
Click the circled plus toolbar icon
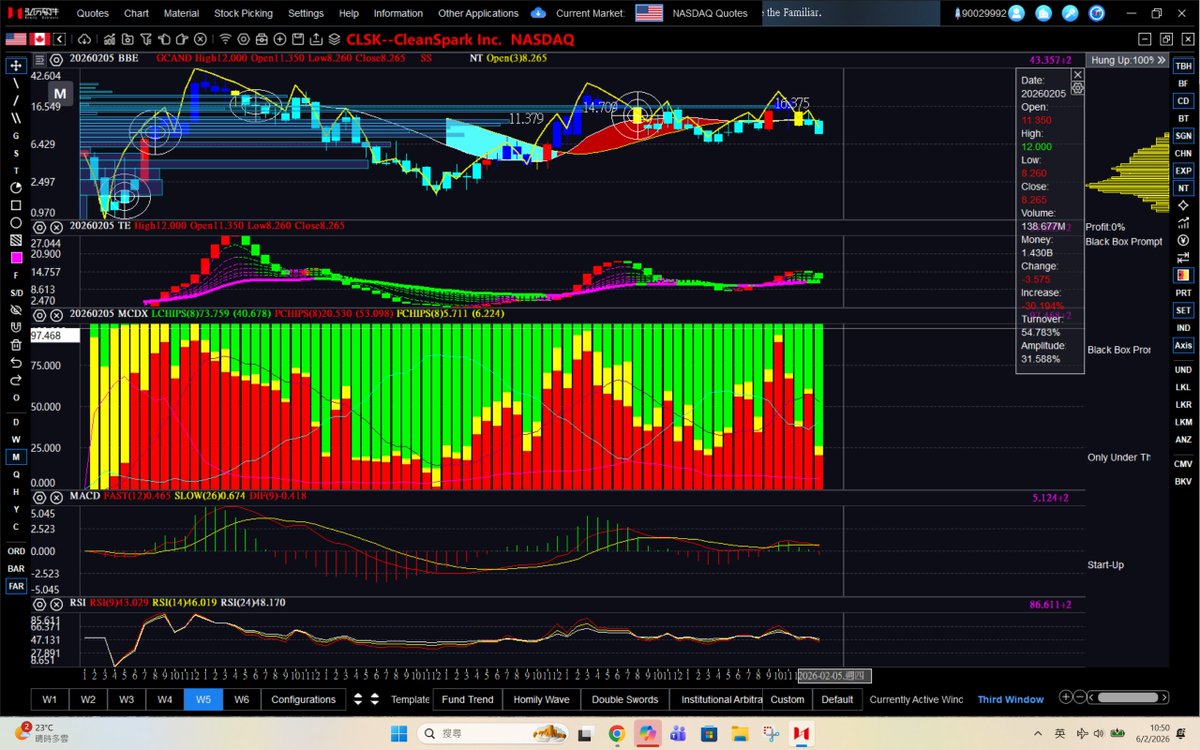pyautogui.click(x=279, y=39)
